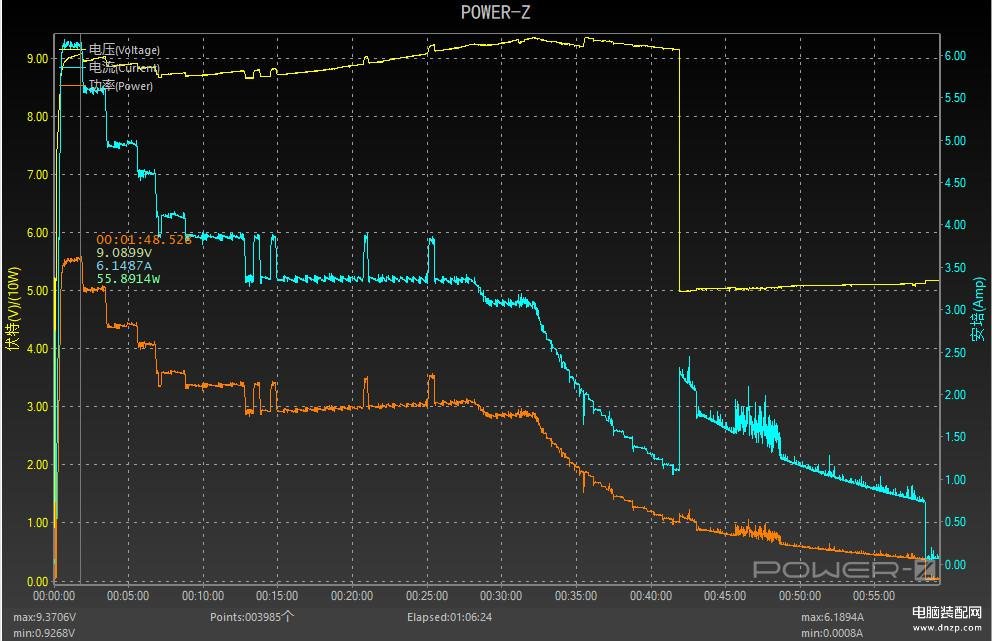The image size is (992, 641).
Task: Click the 00:05:00 time axis label
Action: [x=128, y=596]
